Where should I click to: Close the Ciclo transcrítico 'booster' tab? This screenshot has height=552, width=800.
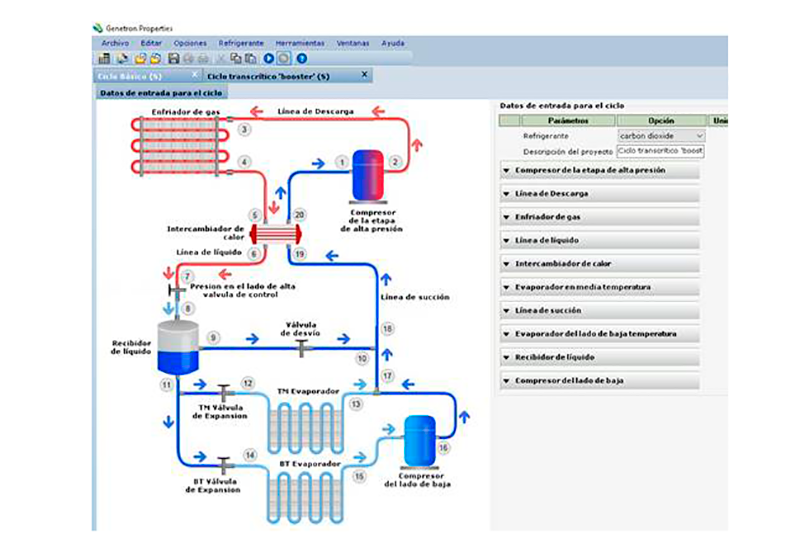click(364, 74)
